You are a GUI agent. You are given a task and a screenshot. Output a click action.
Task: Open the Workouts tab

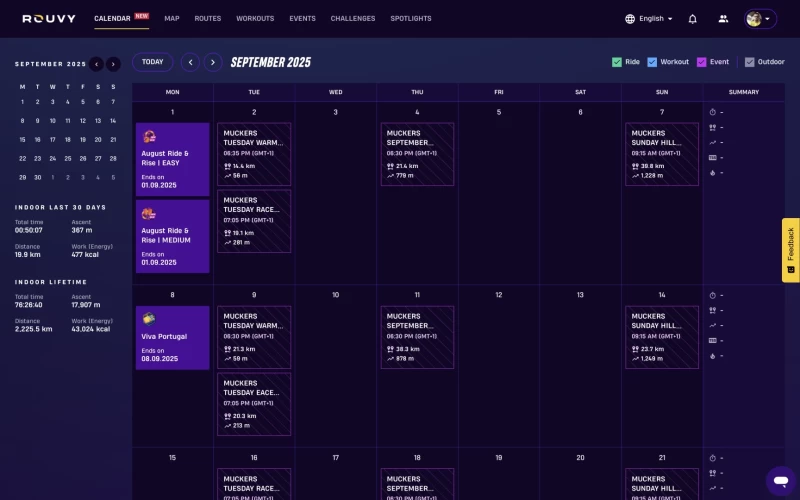coord(255,18)
